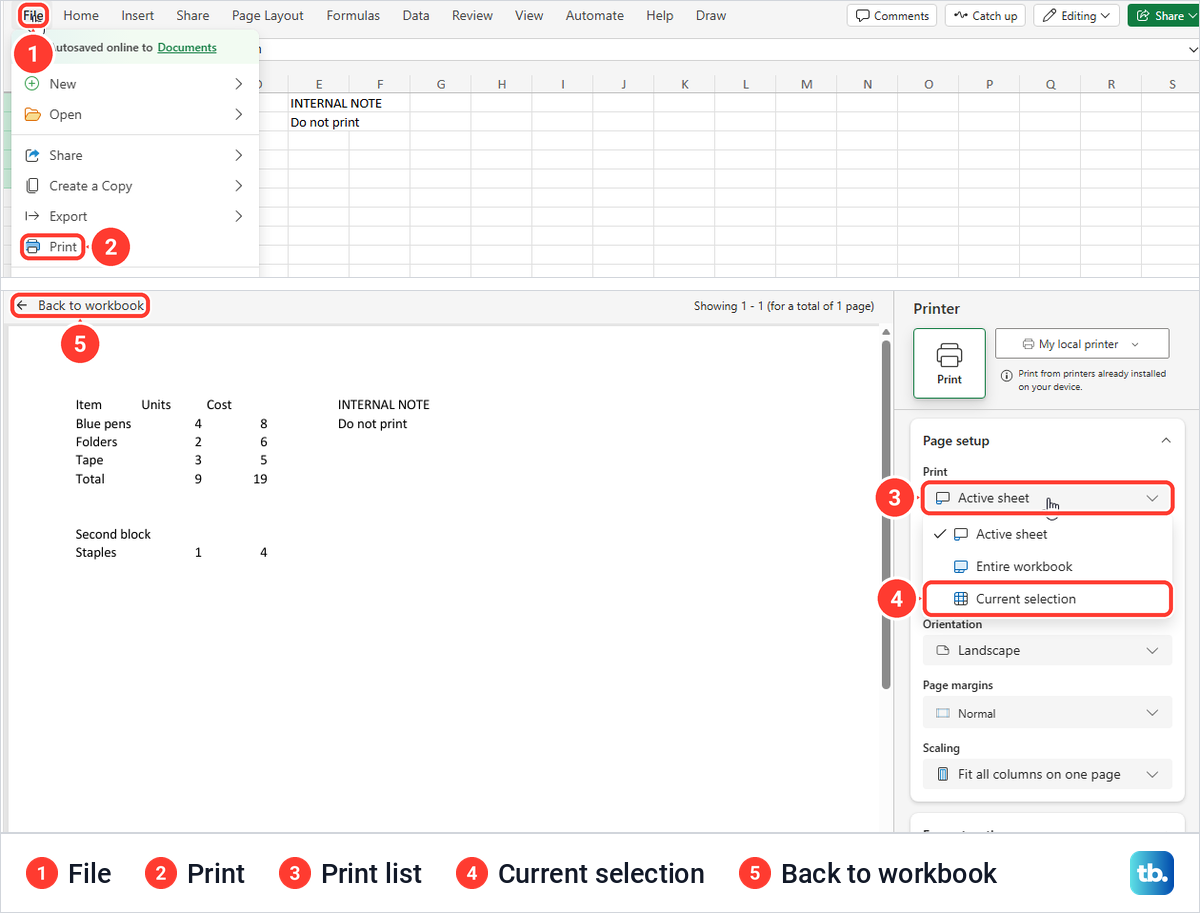This screenshot has height=913, width=1200.
Task: Switch to the Home ribbon tab
Action: (x=81, y=16)
